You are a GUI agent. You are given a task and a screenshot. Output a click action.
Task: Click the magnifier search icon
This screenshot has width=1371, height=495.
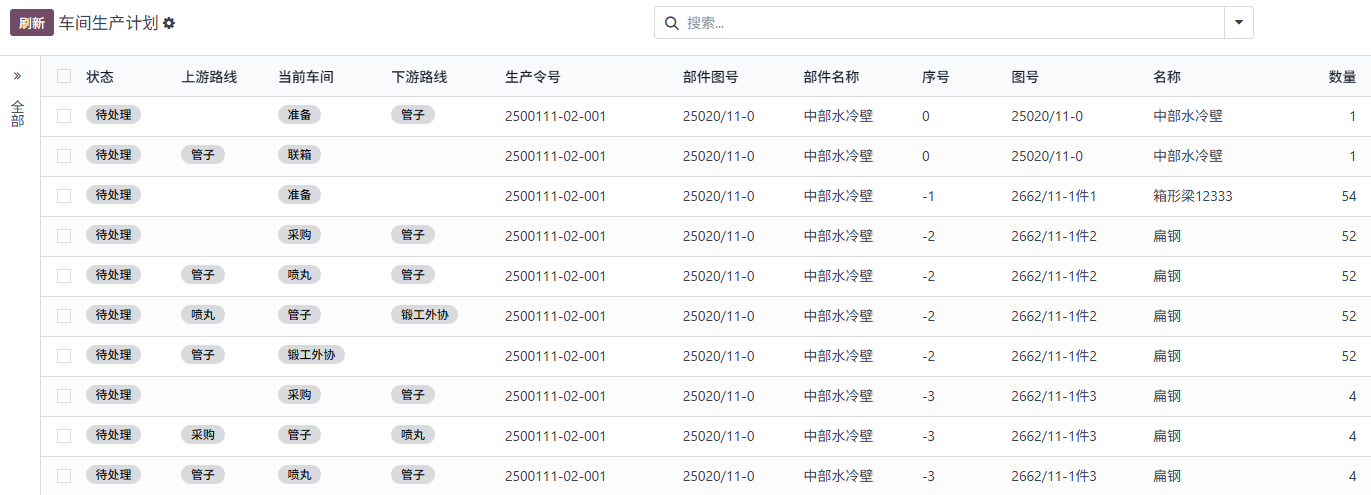671,23
